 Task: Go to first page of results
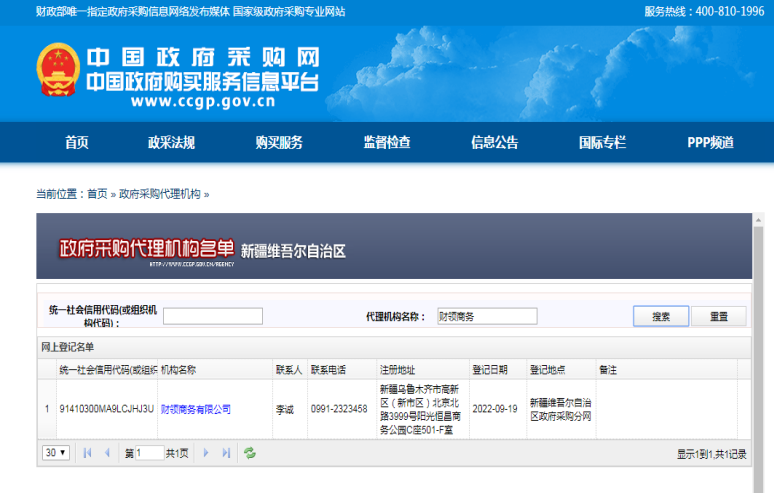[87, 453]
